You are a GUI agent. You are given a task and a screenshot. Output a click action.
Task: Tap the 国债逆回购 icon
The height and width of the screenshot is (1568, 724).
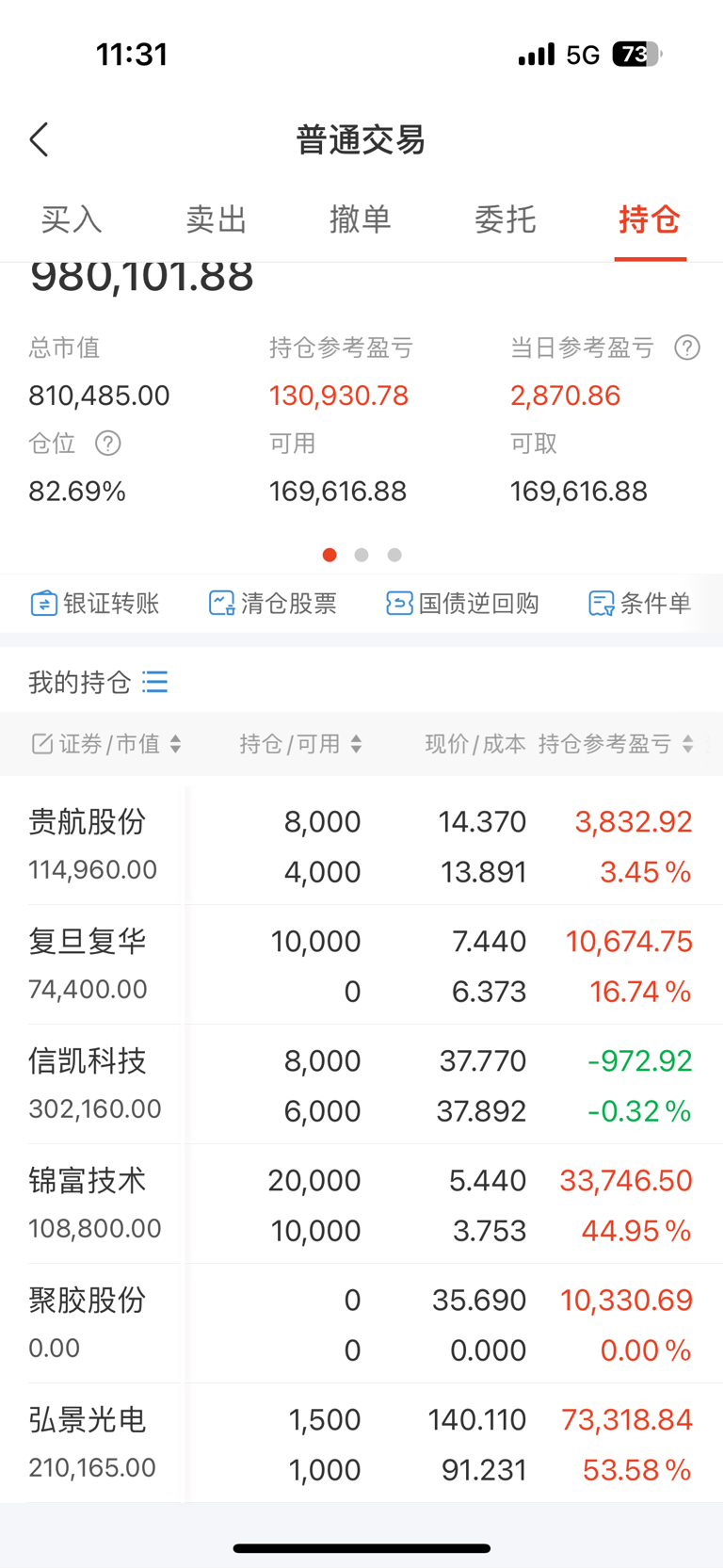pos(399,604)
